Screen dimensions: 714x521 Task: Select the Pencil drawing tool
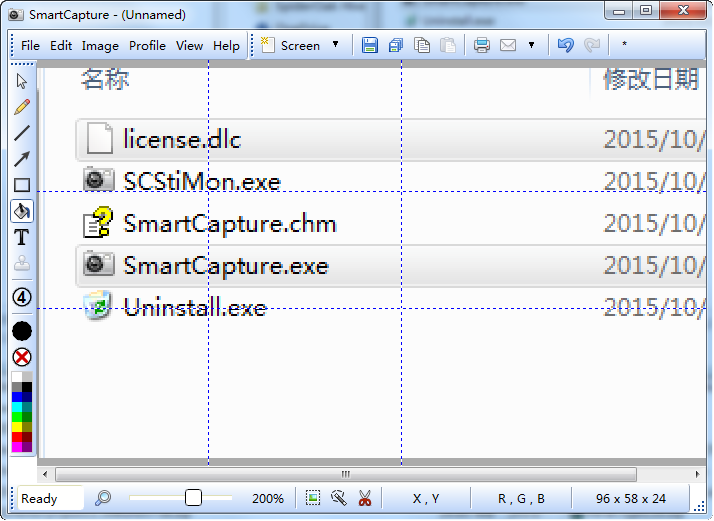point(21,107)
